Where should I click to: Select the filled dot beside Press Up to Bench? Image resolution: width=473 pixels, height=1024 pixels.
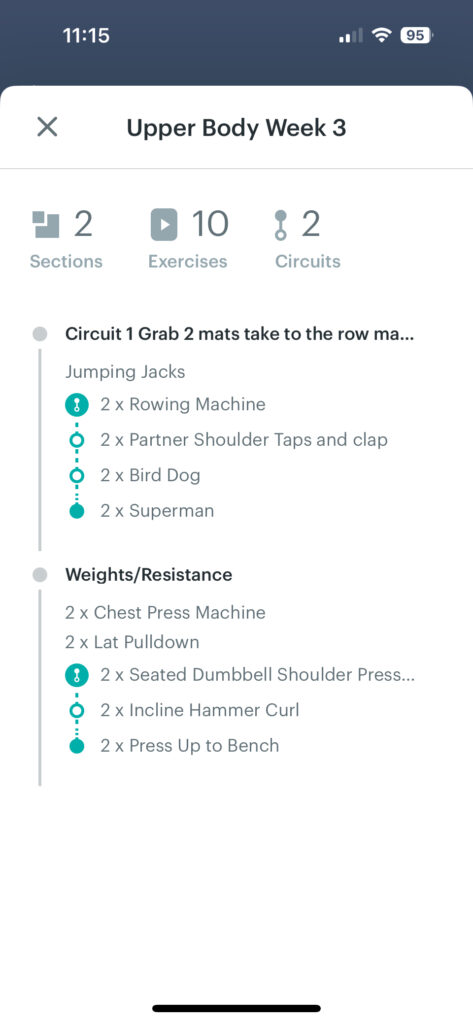(76, 746)
